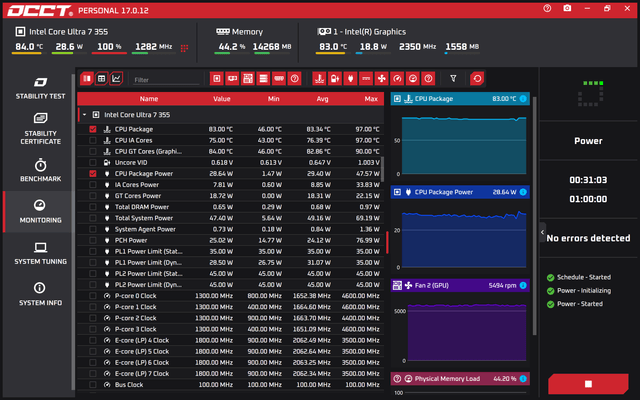
Task: Uncheck the CPU Package checkbox
Action: click(93, 129)
